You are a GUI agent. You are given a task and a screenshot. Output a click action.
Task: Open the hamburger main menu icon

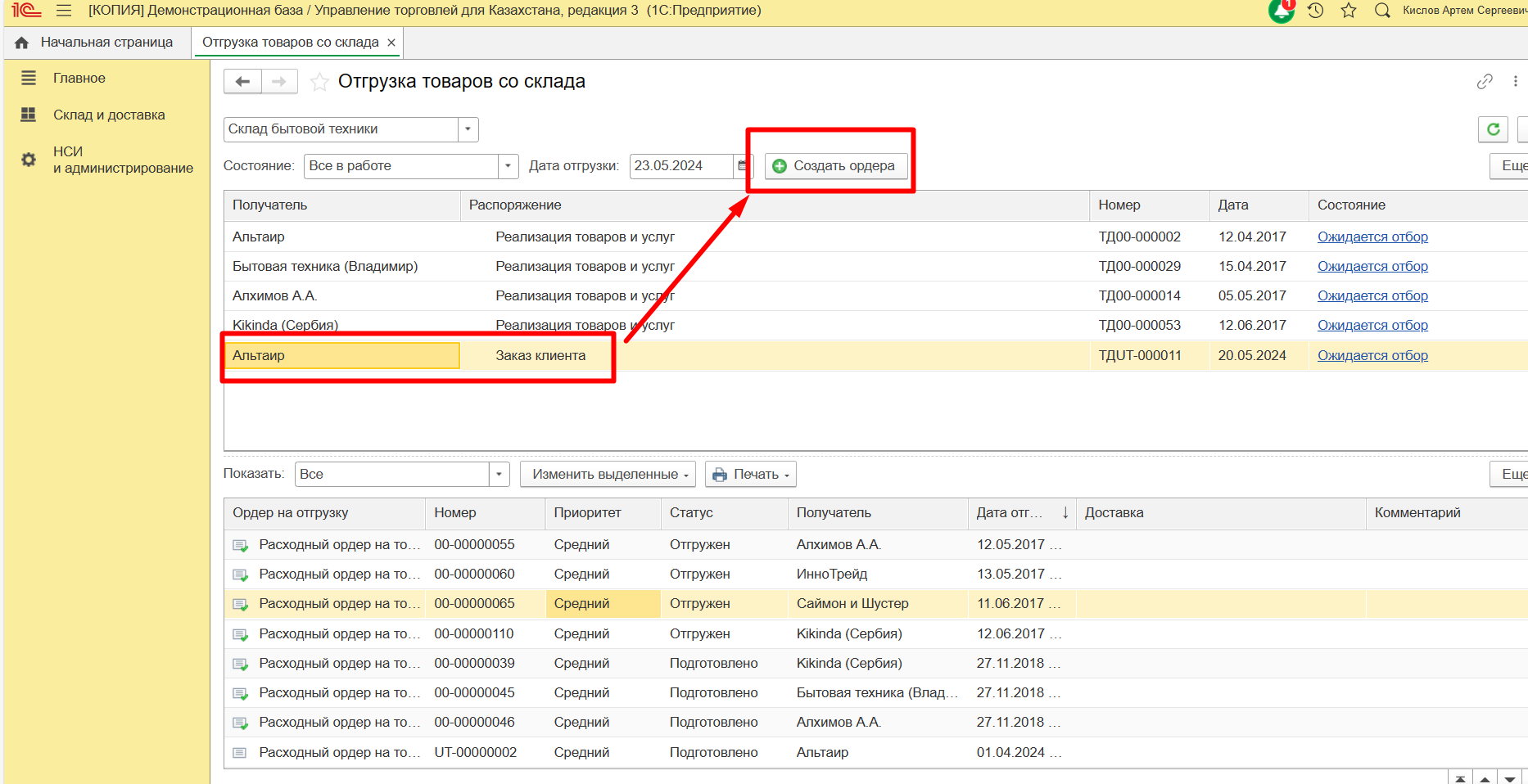point(64,11)
